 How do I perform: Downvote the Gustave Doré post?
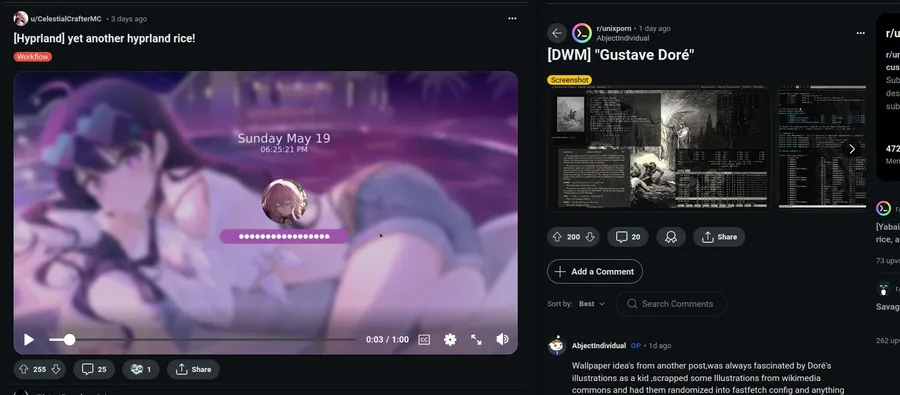(590, 237)
